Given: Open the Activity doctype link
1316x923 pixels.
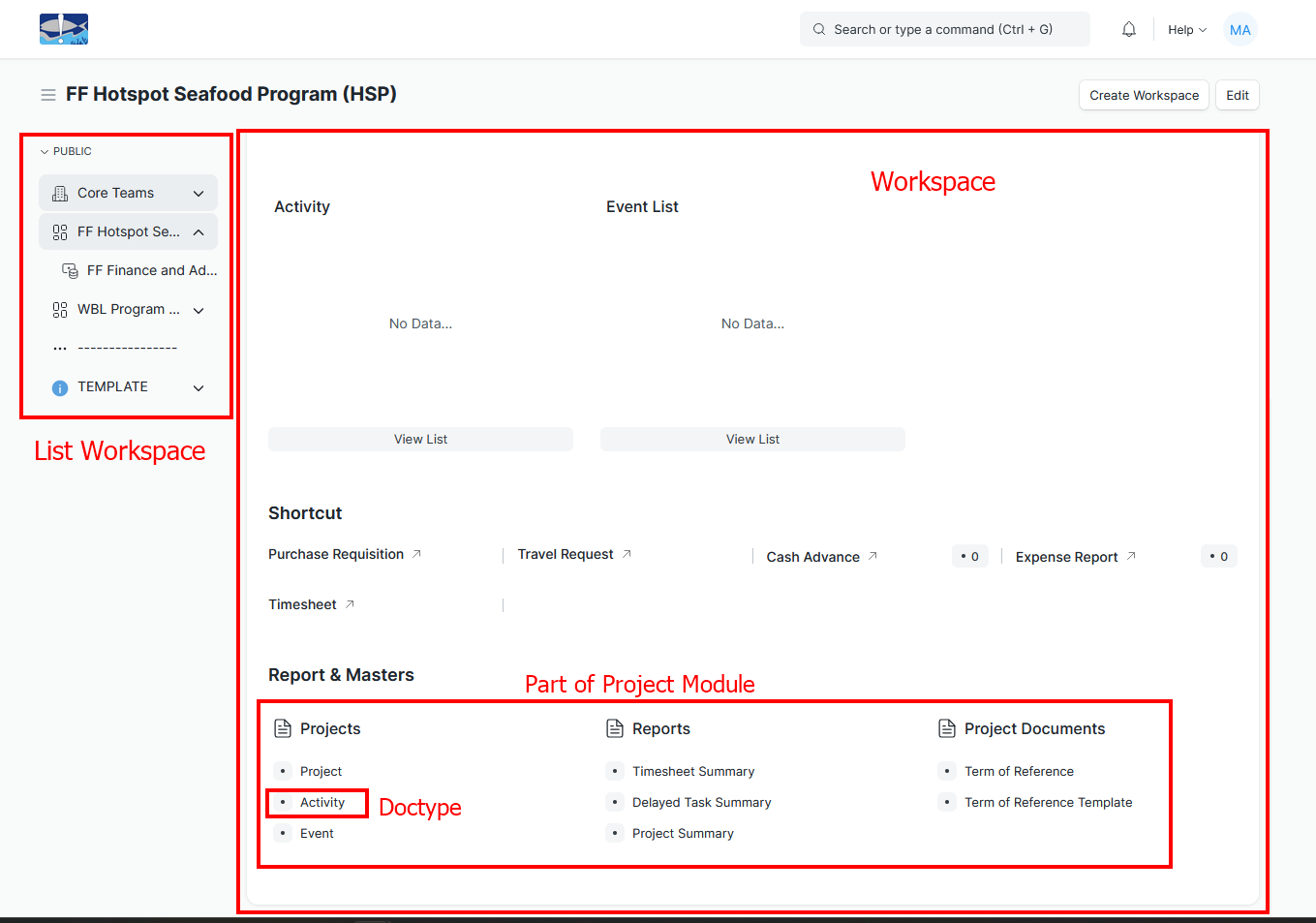Looking at the screenshot, I should [322, 803].
